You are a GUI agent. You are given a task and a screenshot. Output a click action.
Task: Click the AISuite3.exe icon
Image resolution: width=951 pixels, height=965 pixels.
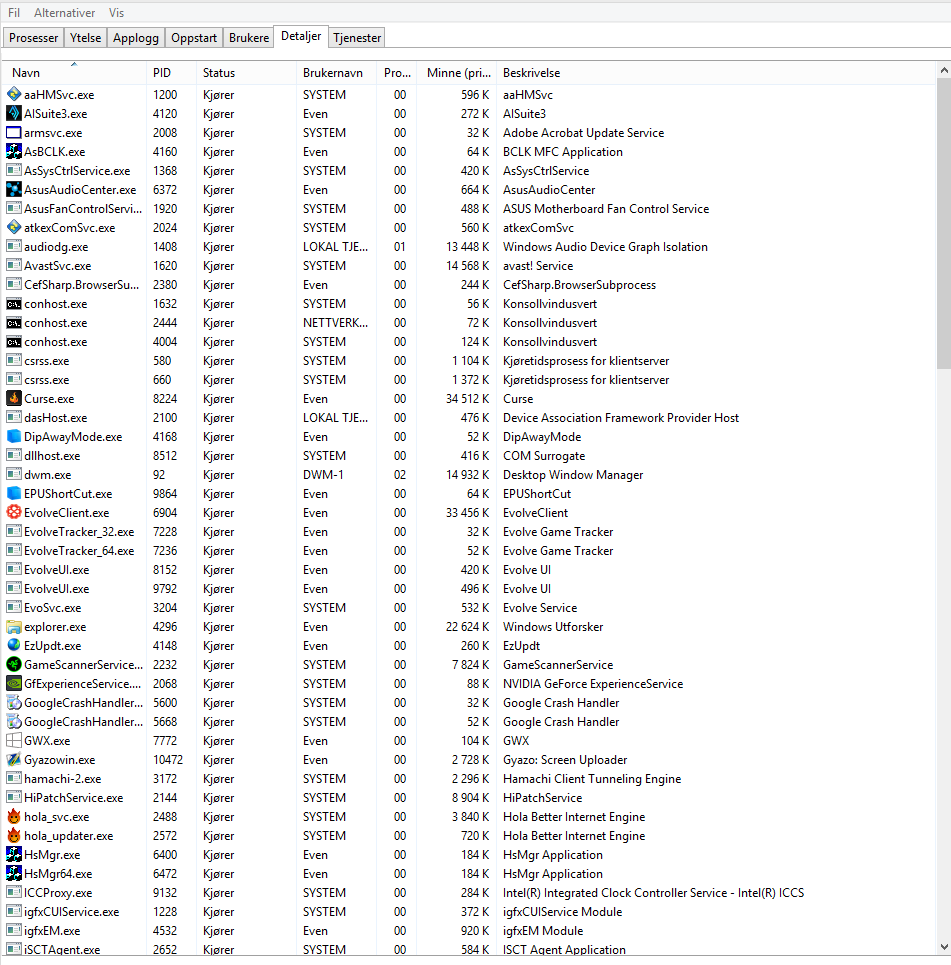(x=14, y=113)
